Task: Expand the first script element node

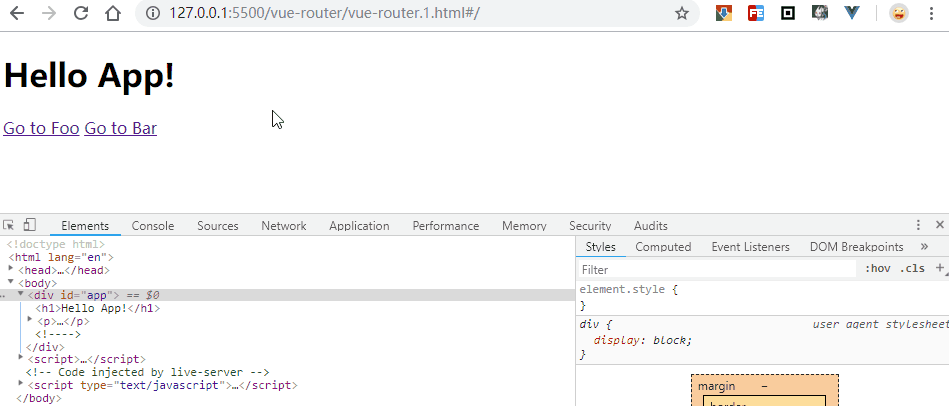Action: pyautogui.click(x=21, y=359)
